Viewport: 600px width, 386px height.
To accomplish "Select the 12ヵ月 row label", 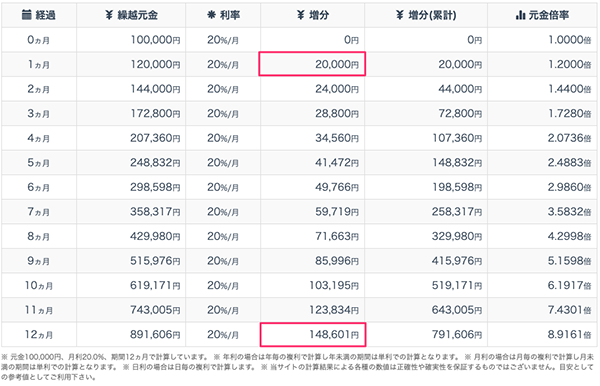I will click(39, 335).
